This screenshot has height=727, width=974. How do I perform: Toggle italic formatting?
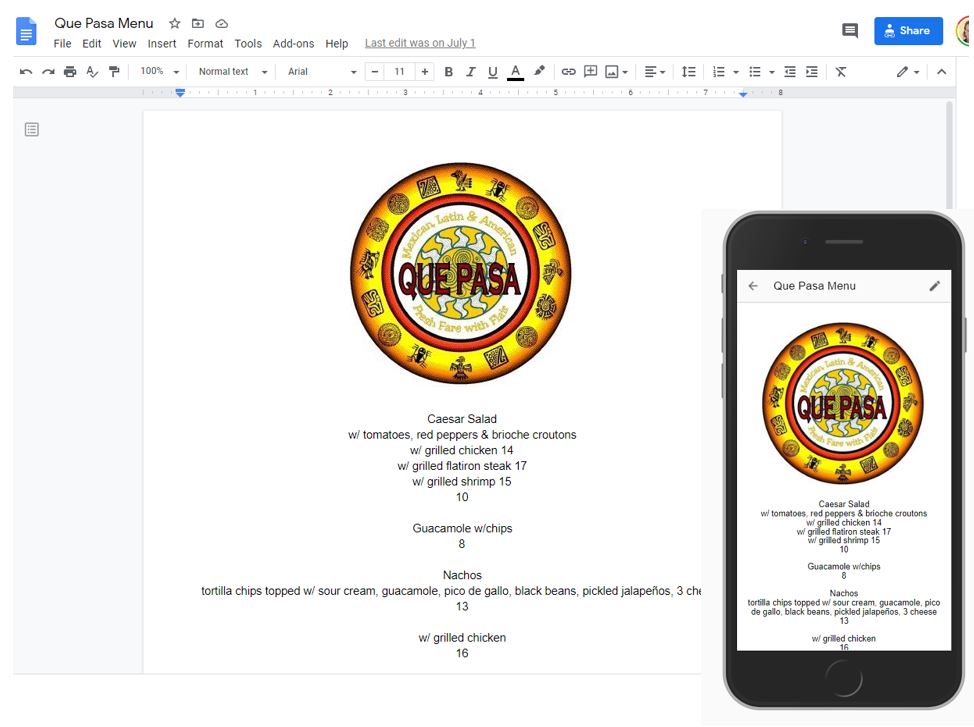pos(471,71)
